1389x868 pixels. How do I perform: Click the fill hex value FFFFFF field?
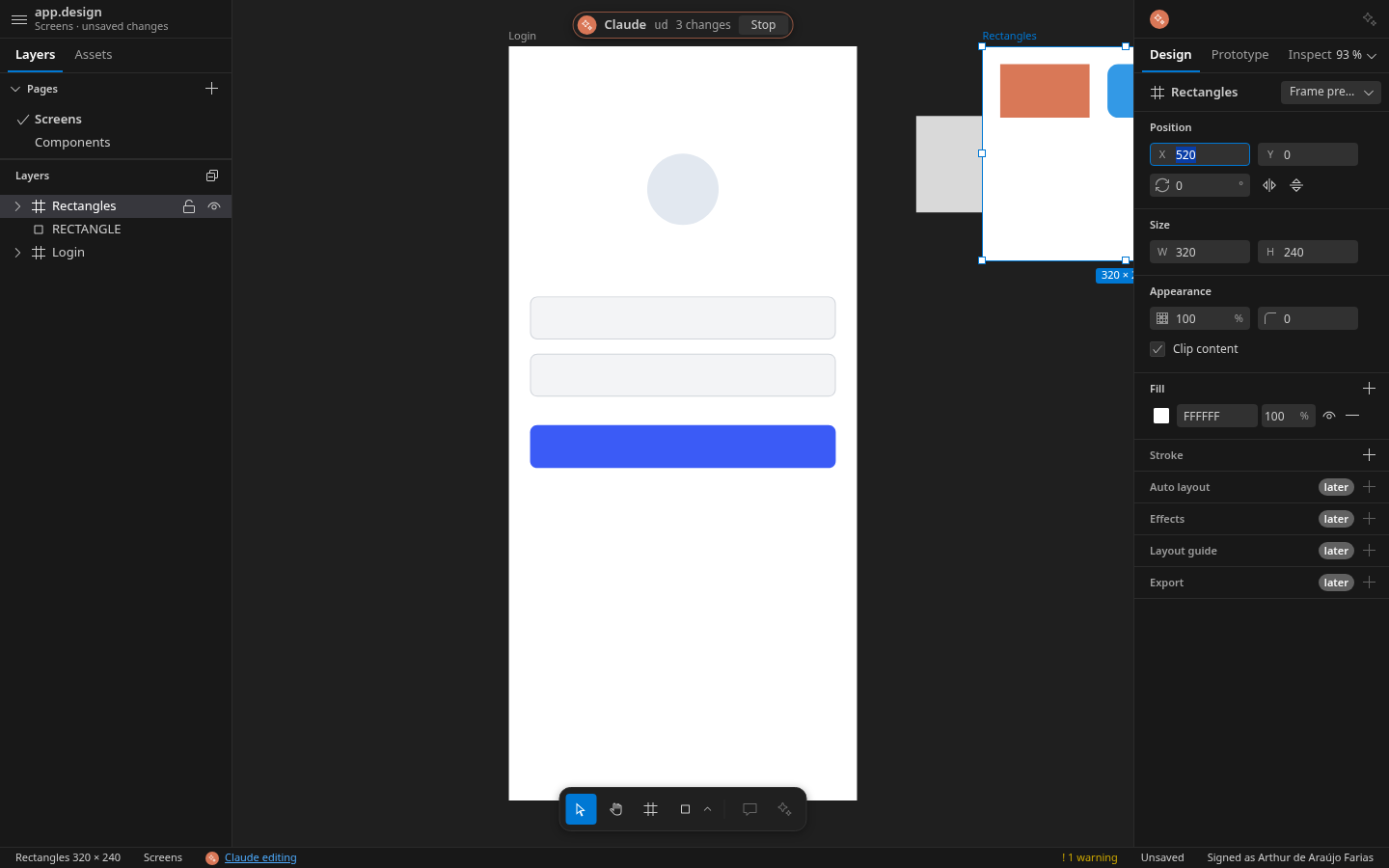click(1217, 416)
